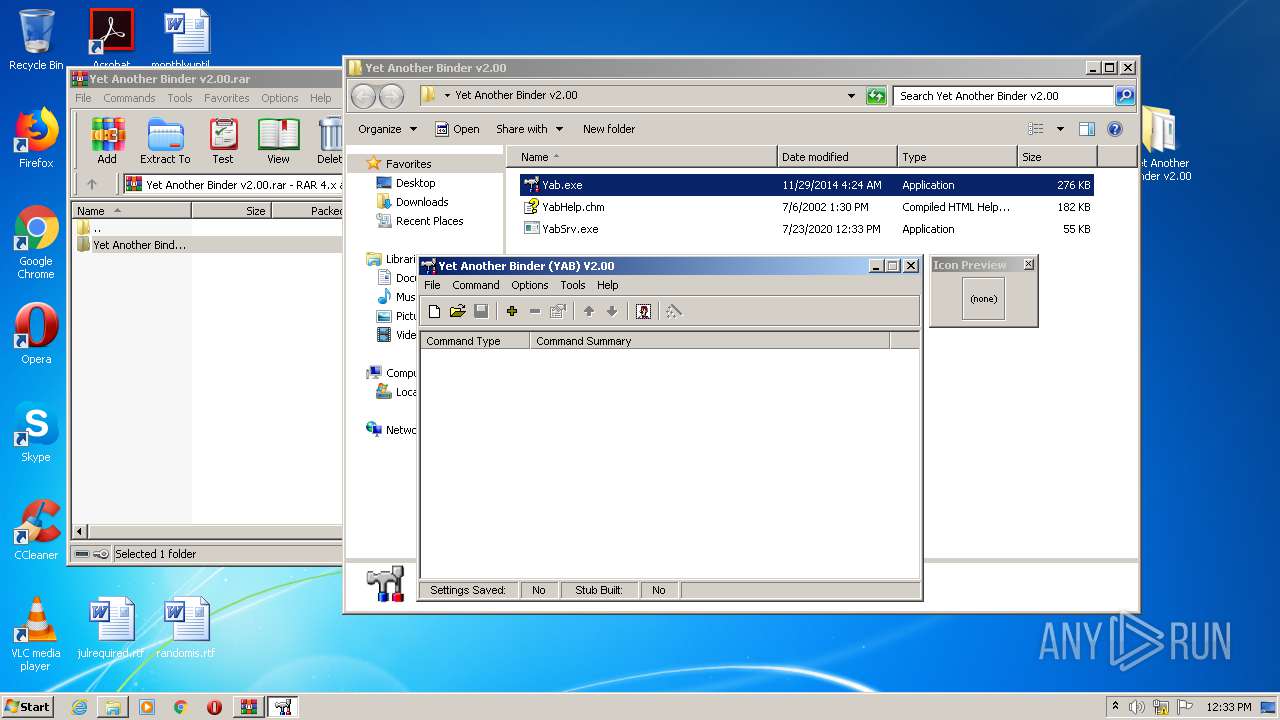The height and width of the screenshot is (720, 1280).
Task: Click the Bind file hammer icon in YAB toolbar
Action: (673, 311)
